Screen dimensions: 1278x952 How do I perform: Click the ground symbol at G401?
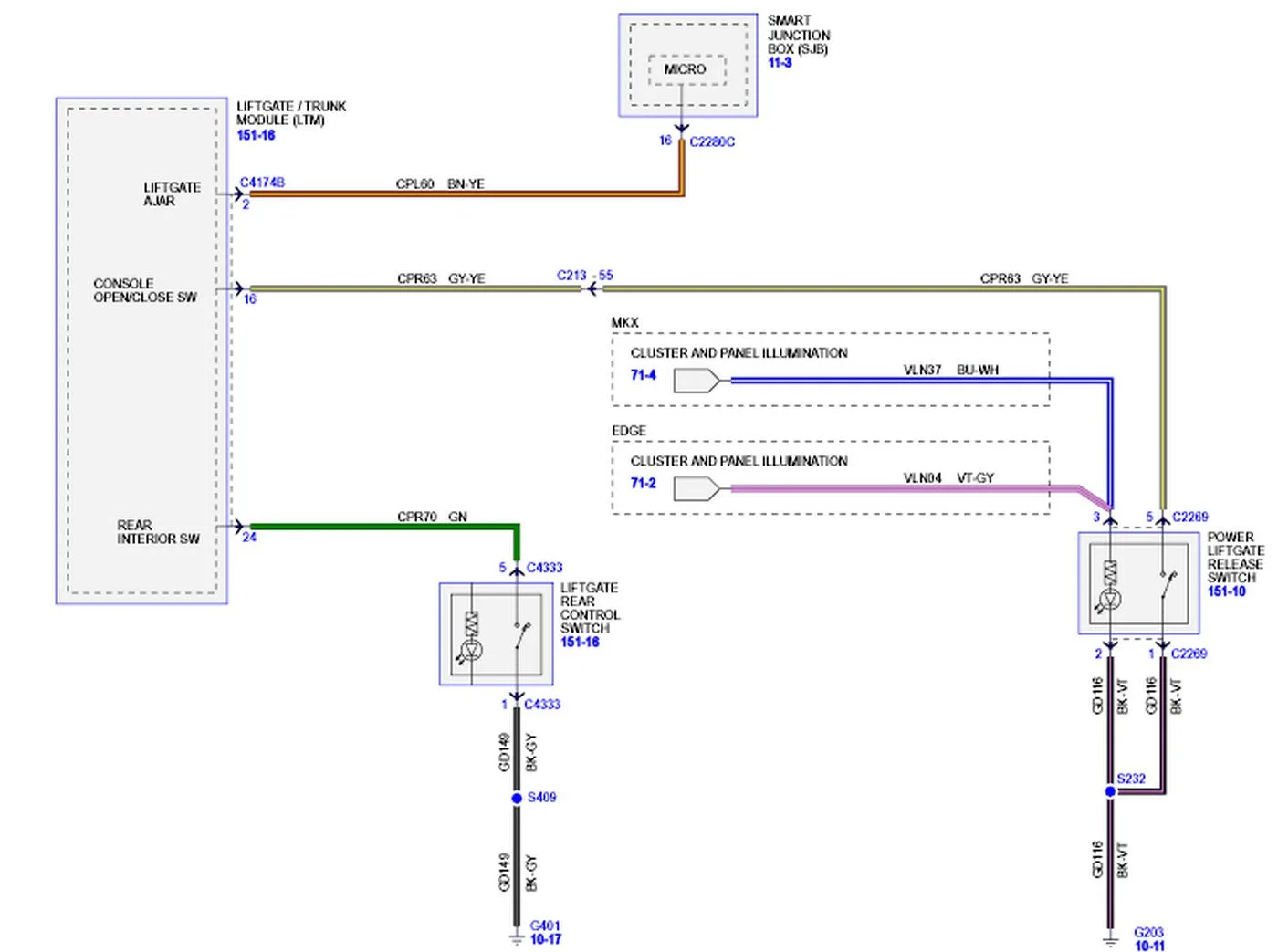tap(517, 937)
